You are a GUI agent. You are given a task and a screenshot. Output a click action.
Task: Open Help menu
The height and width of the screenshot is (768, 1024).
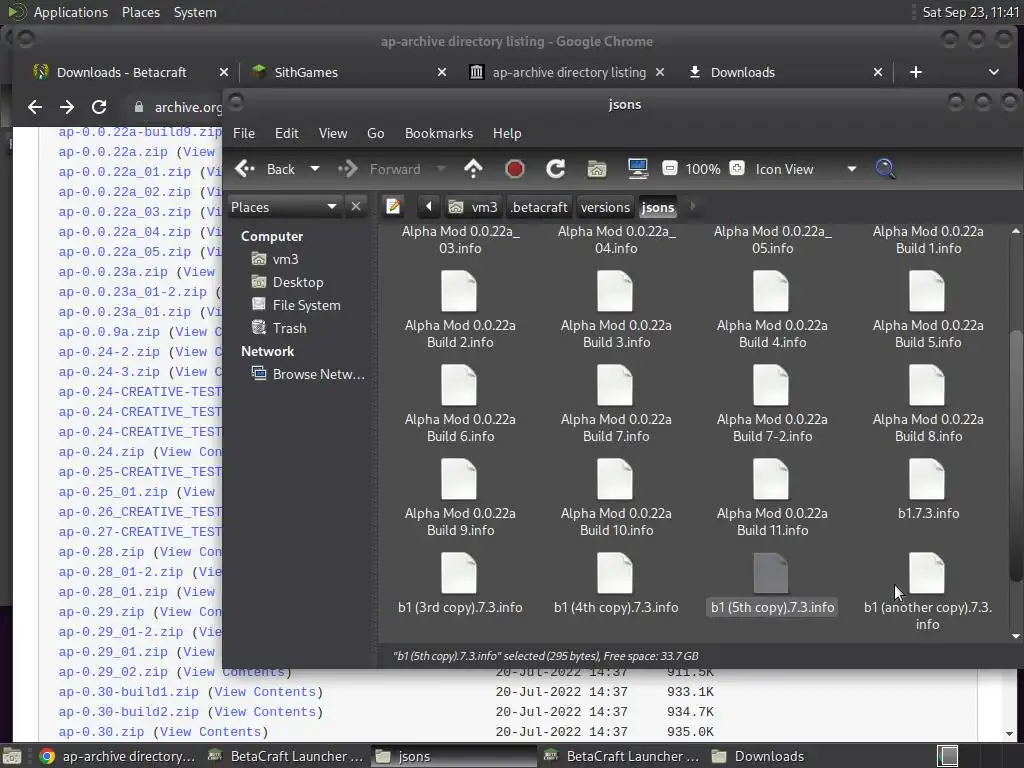tap(507, 133)
